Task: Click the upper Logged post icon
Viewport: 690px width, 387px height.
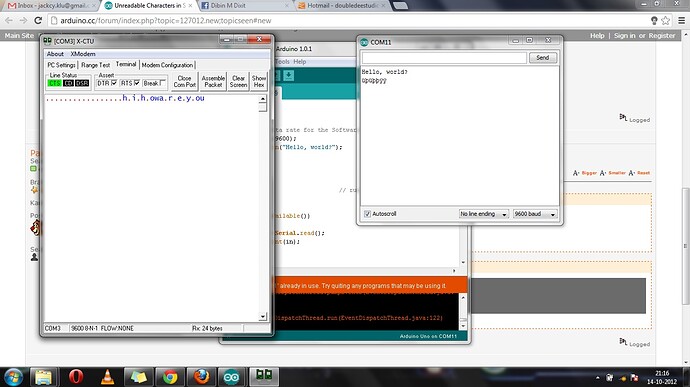Action: coord(623,117)
